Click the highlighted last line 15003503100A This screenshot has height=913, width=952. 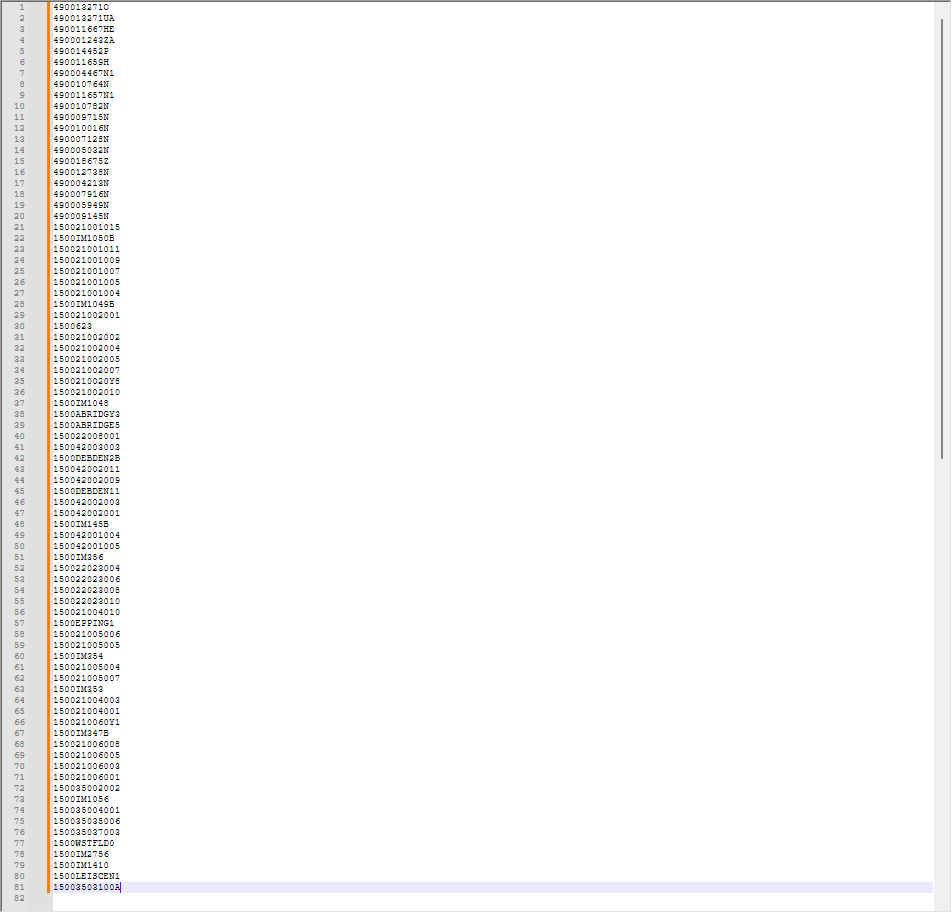tap(86, 887)
